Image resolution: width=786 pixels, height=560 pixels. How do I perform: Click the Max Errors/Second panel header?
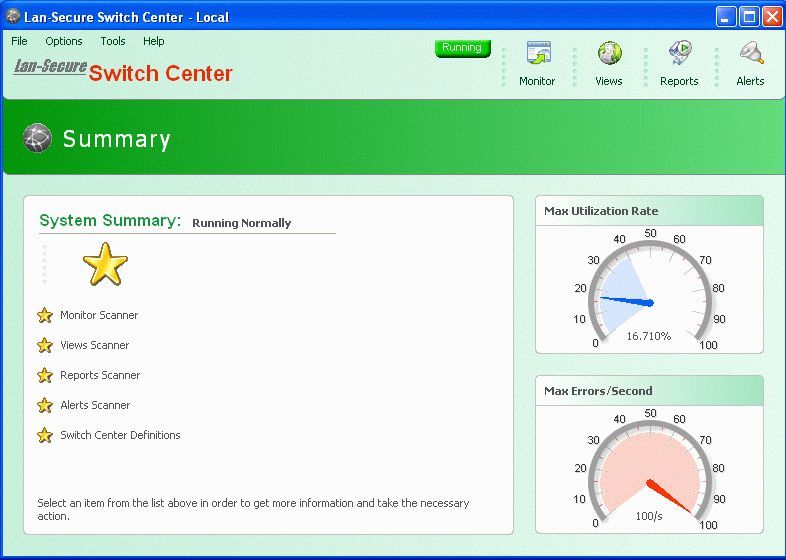[649, 391]
